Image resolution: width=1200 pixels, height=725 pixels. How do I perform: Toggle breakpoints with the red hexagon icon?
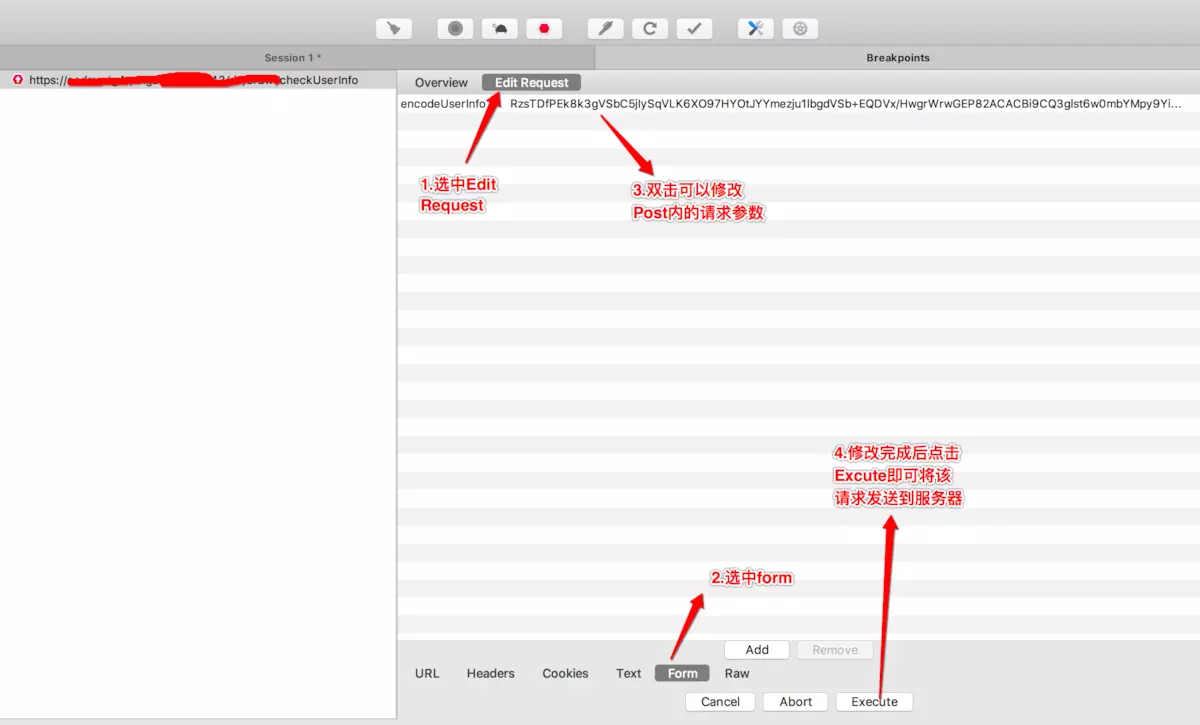point(544,28)
